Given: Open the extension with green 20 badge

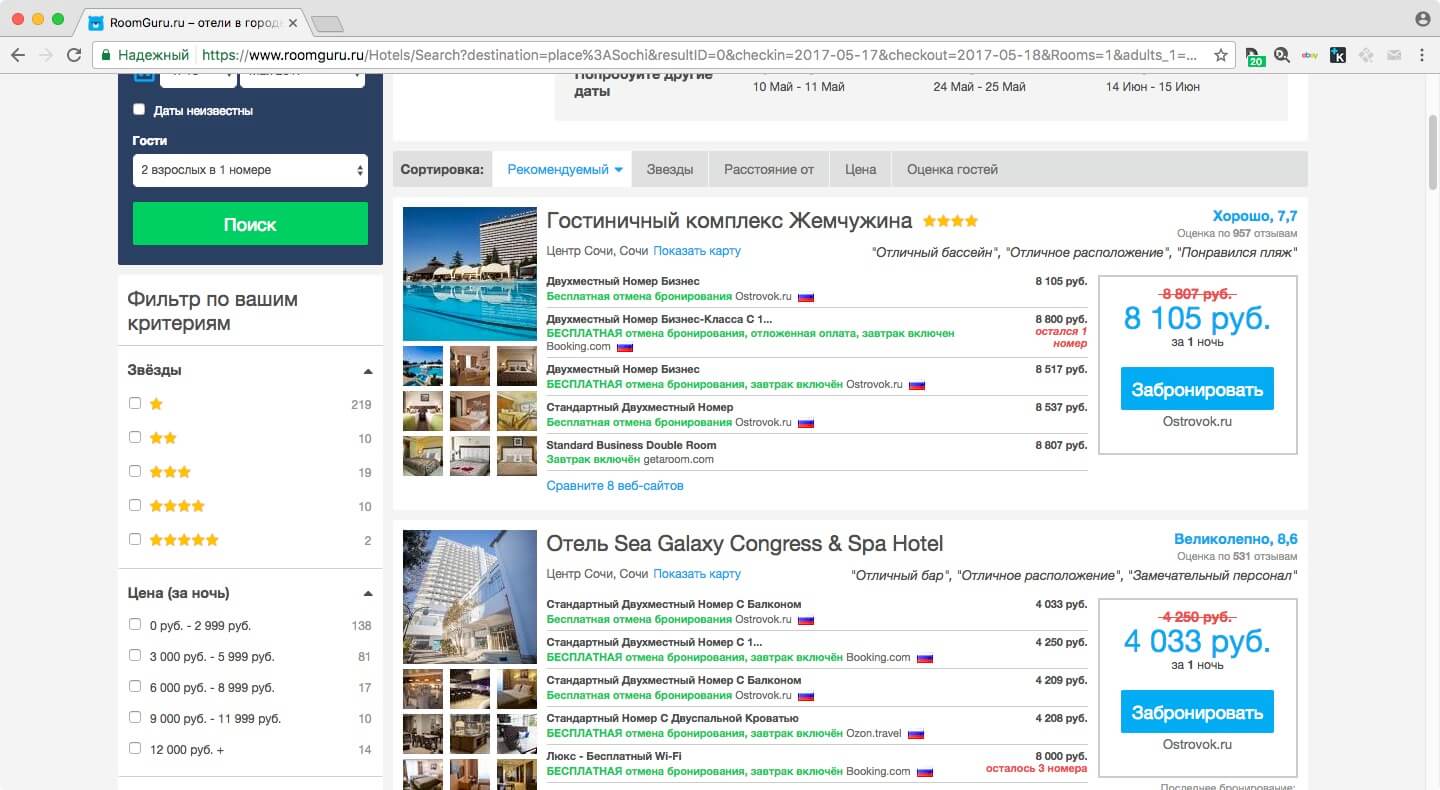Looking at the screenshot, I should tap(1256, 56).
